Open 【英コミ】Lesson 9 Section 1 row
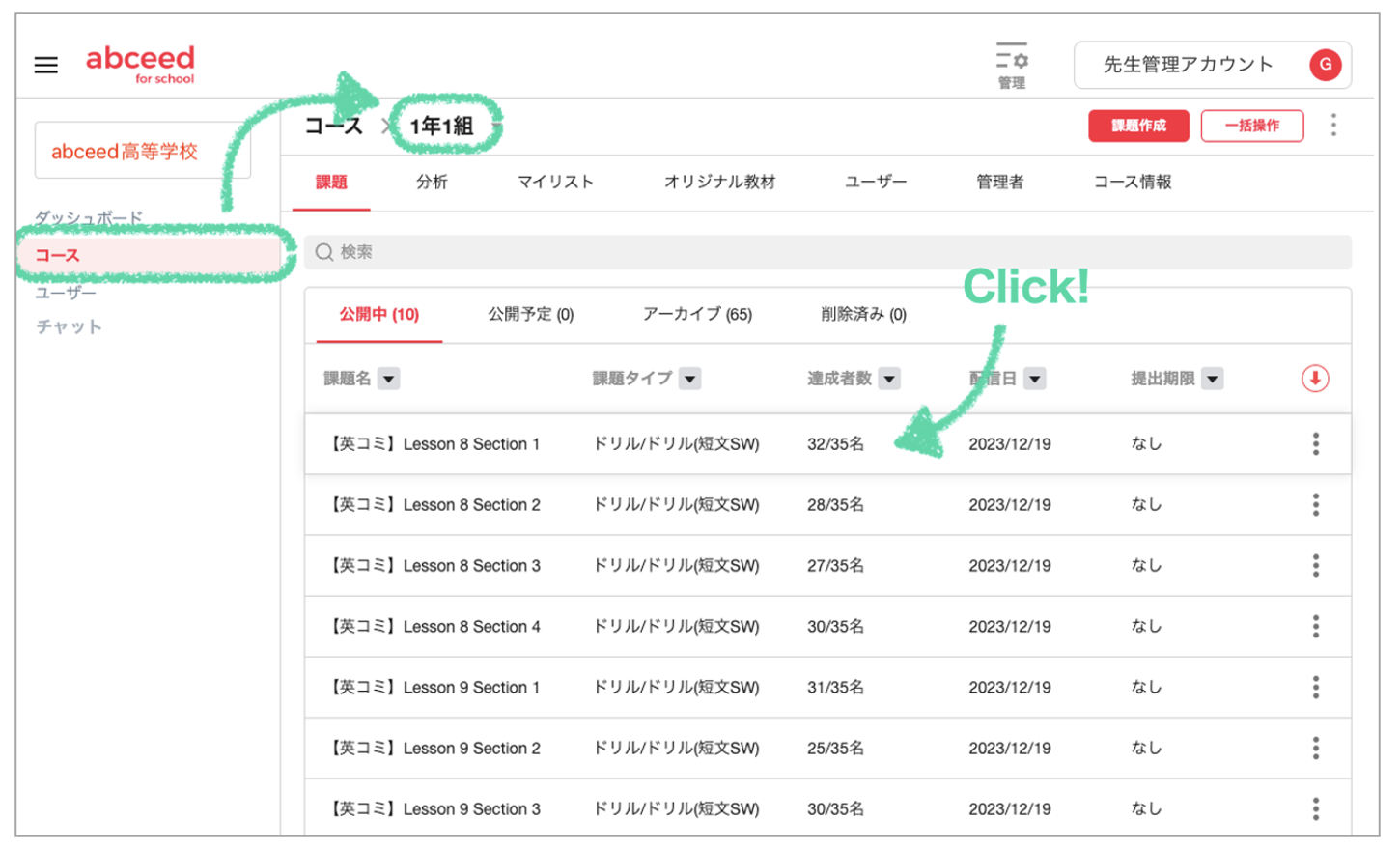This screenshot has height=849, width=1400. click(827, 688)
